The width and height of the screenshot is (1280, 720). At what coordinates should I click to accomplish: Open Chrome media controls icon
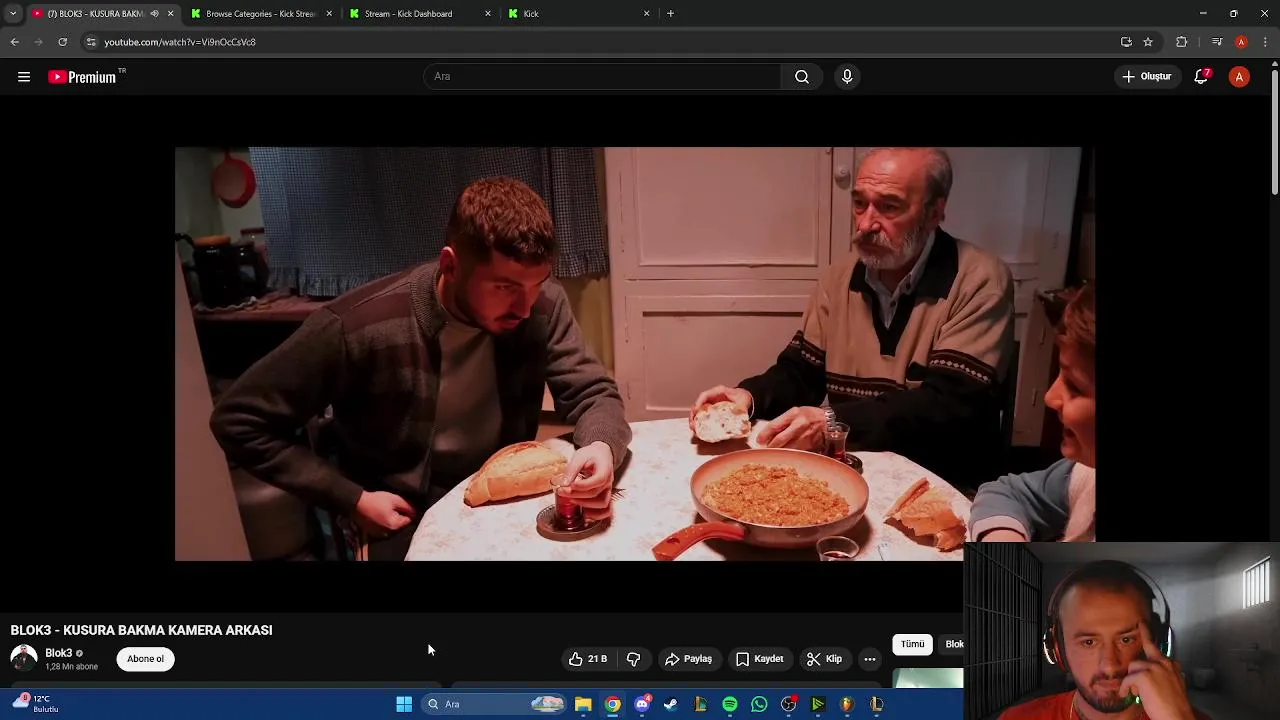pos(1216,42)
